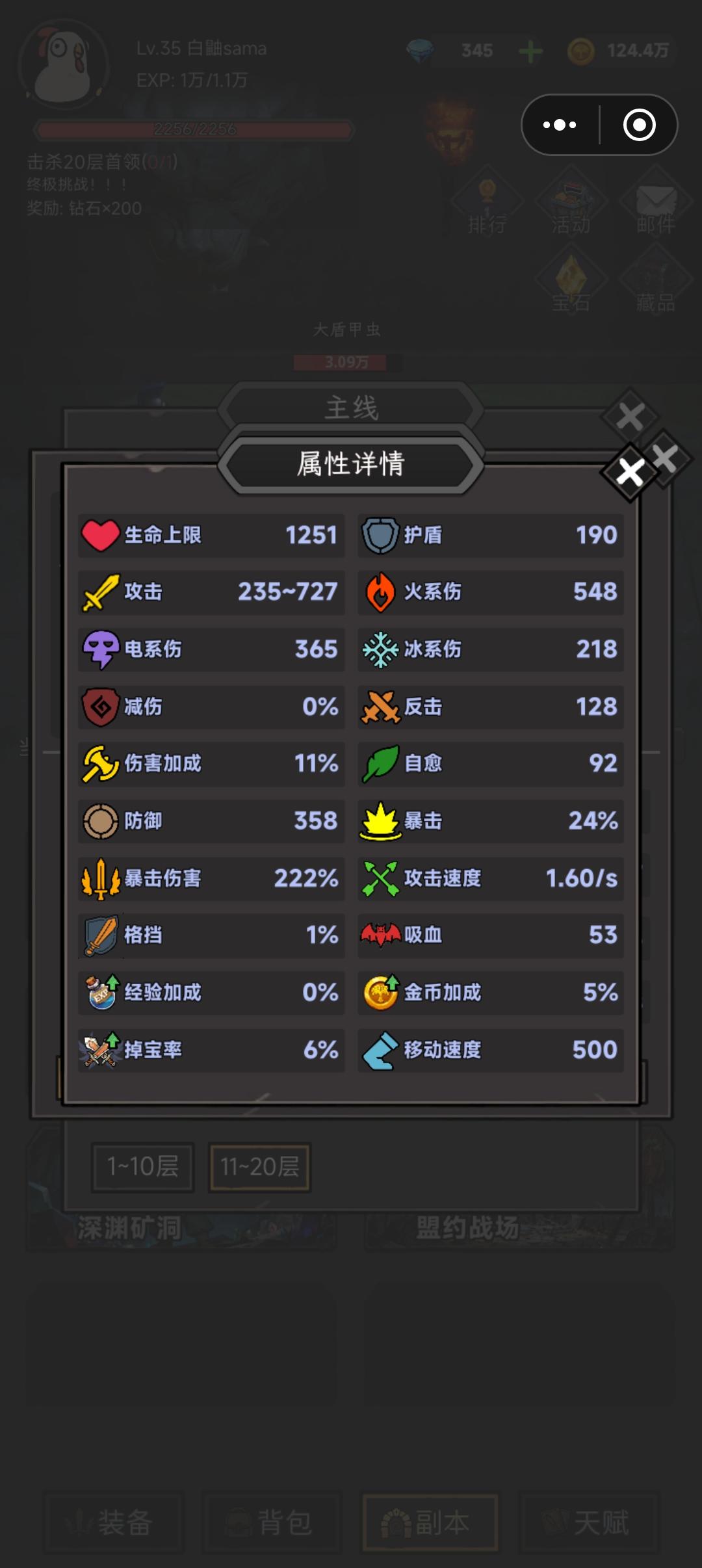Tap the chicken player avatar
Viewport: 702px width, 1568px height.
coord(63,65)
